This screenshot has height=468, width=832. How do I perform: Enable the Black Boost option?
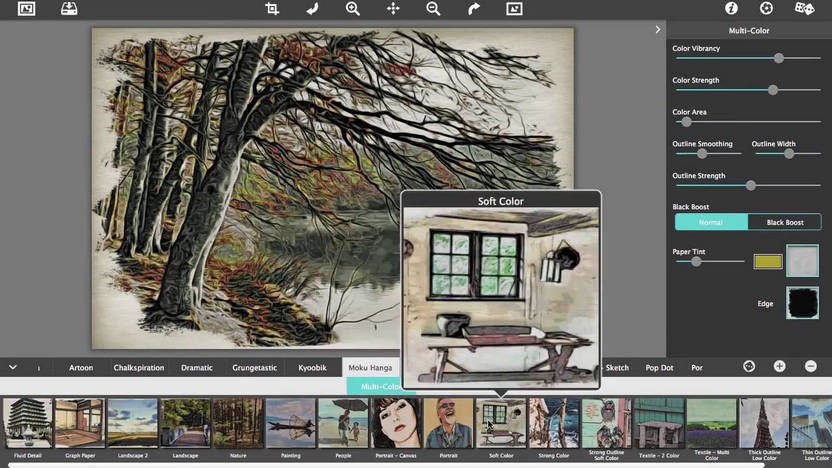coord(784,222)
